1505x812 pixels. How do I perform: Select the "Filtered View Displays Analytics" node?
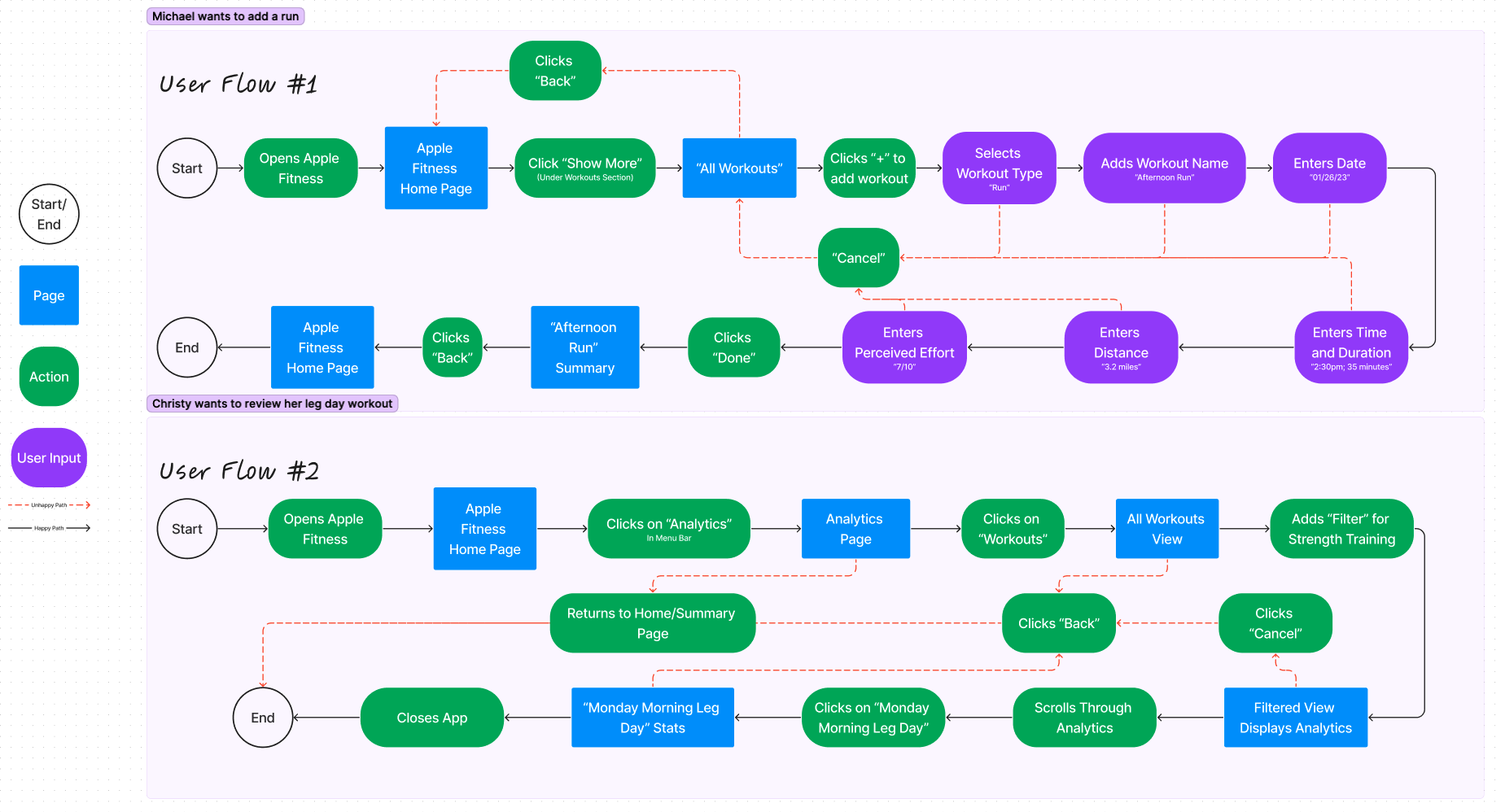pos(1295,718)
